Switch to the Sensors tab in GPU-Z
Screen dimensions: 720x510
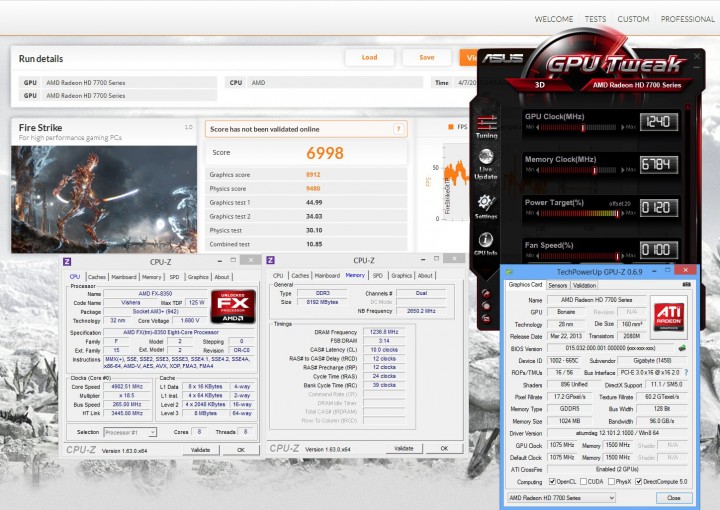(558, 286)
